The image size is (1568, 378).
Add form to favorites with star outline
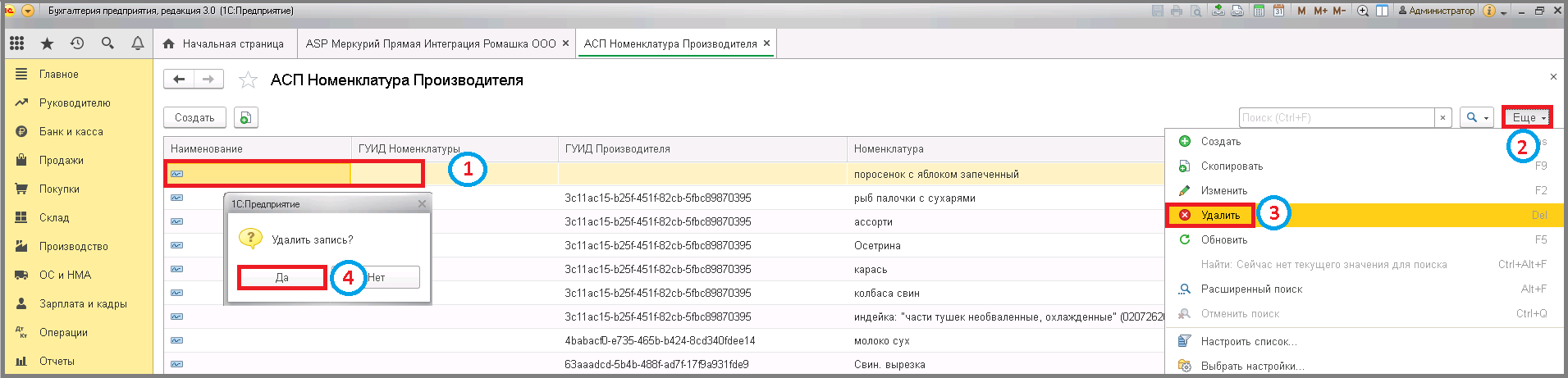coord(248,80)
